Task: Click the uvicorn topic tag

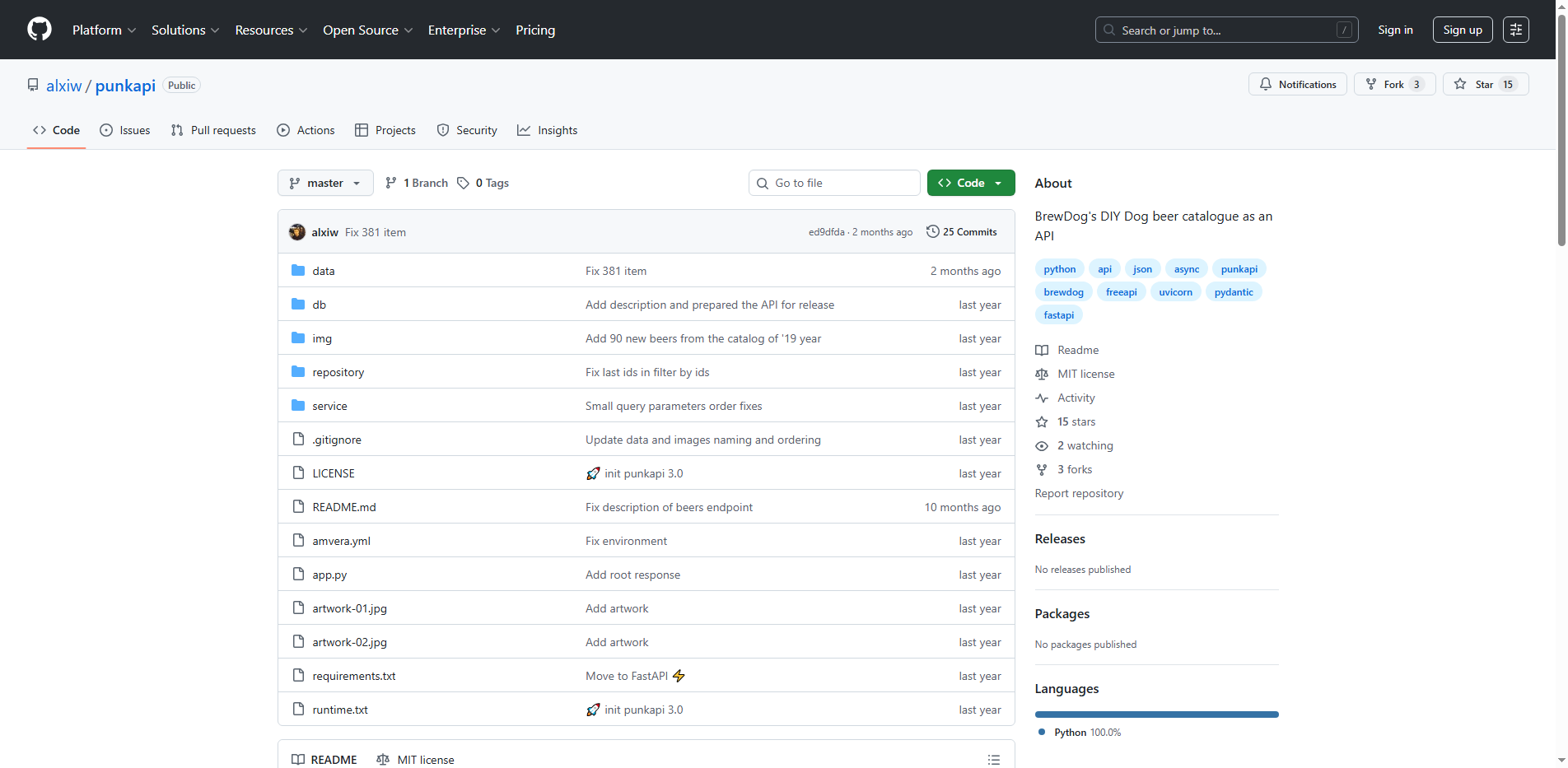Action: point(1176,292)
